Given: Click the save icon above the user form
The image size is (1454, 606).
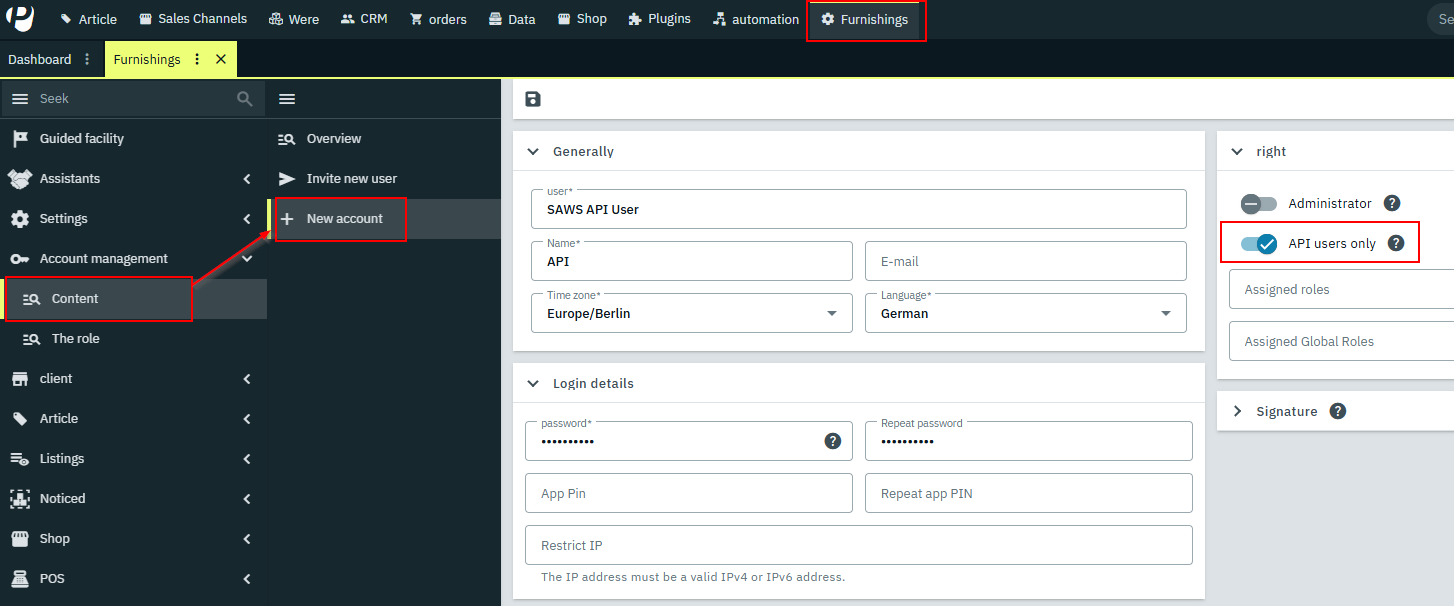Looking at the screenshot, I should point(532,99).
